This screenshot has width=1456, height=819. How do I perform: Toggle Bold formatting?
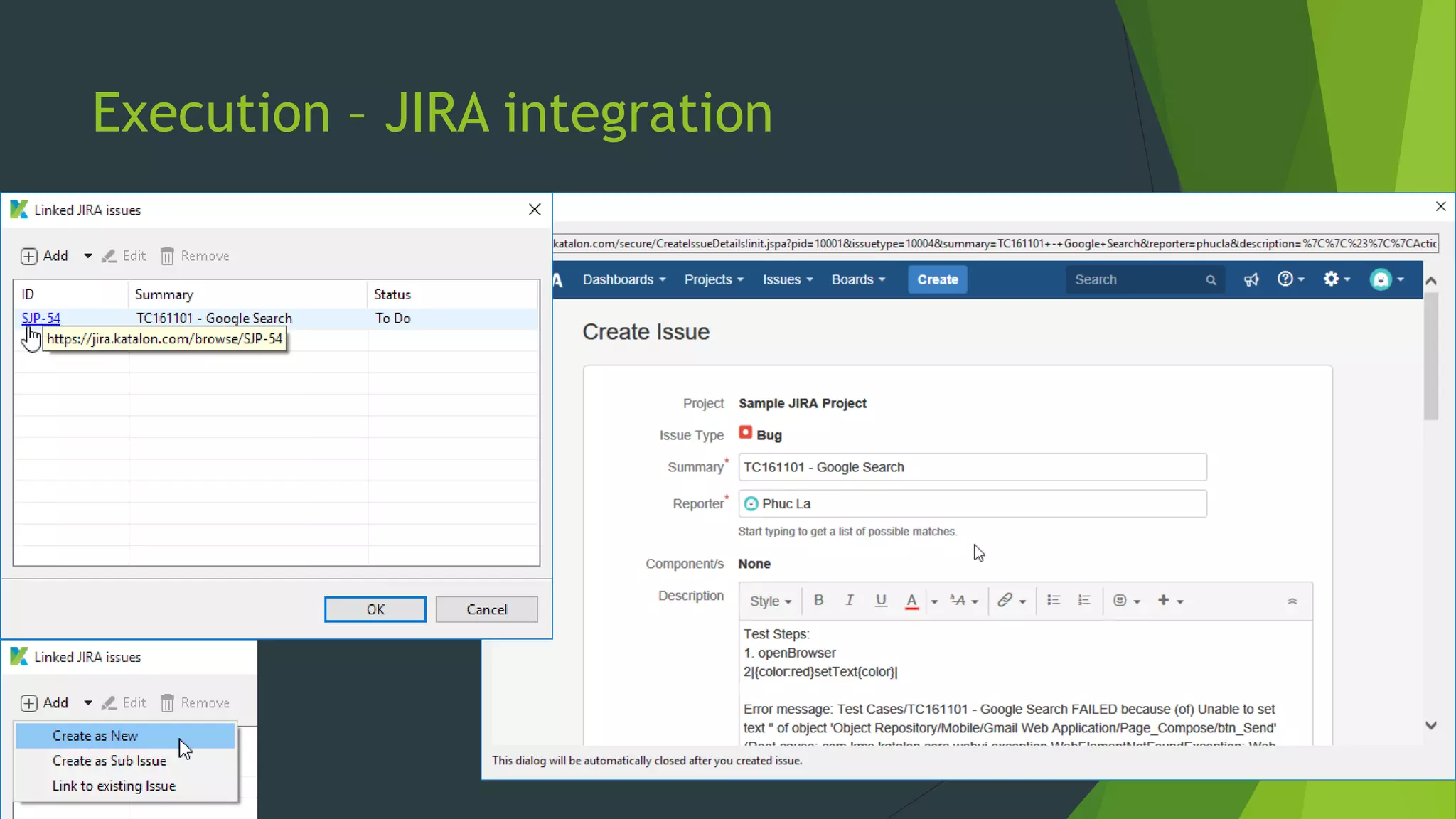point(818,600)
